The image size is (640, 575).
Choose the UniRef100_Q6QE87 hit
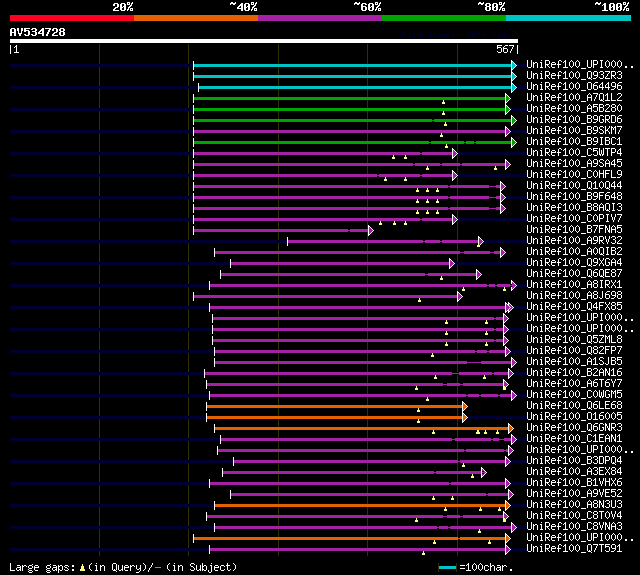tap(574, 274)
